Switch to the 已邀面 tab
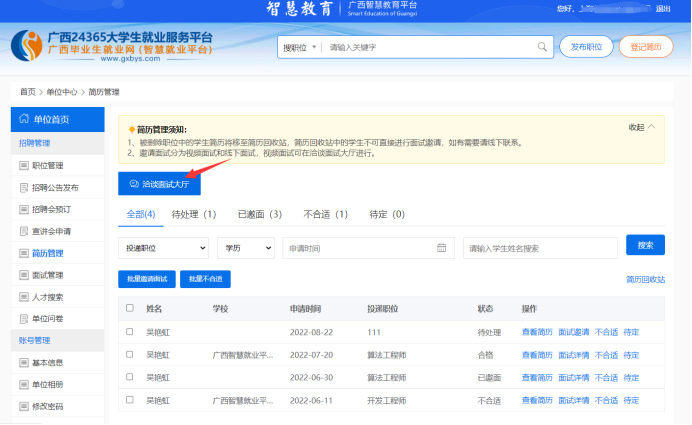 pyautogui.click(x=259, y=214)
